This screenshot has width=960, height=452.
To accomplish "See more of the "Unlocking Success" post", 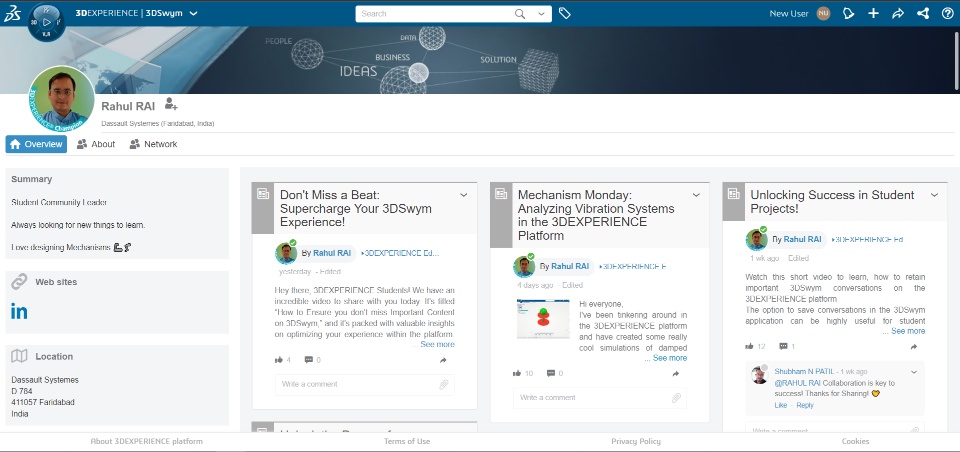I will [908, 331].
